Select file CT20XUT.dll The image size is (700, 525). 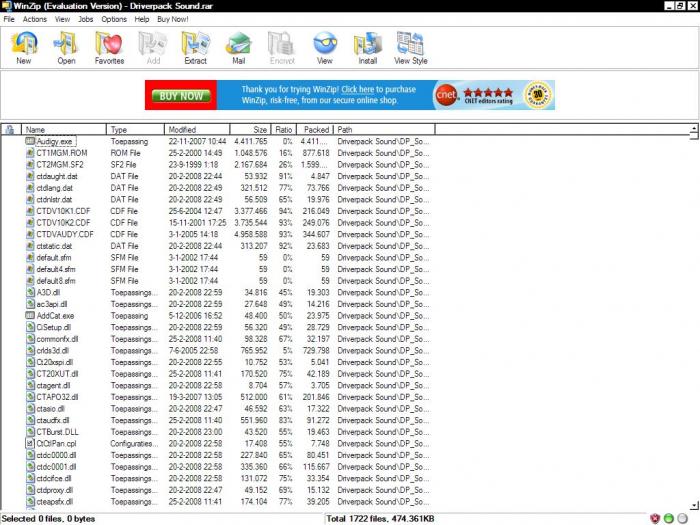(x=57, y=374)
